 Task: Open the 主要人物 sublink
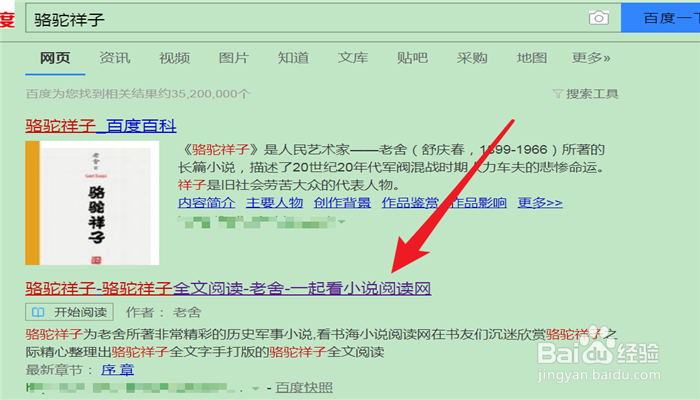click(x=275, y=203)
